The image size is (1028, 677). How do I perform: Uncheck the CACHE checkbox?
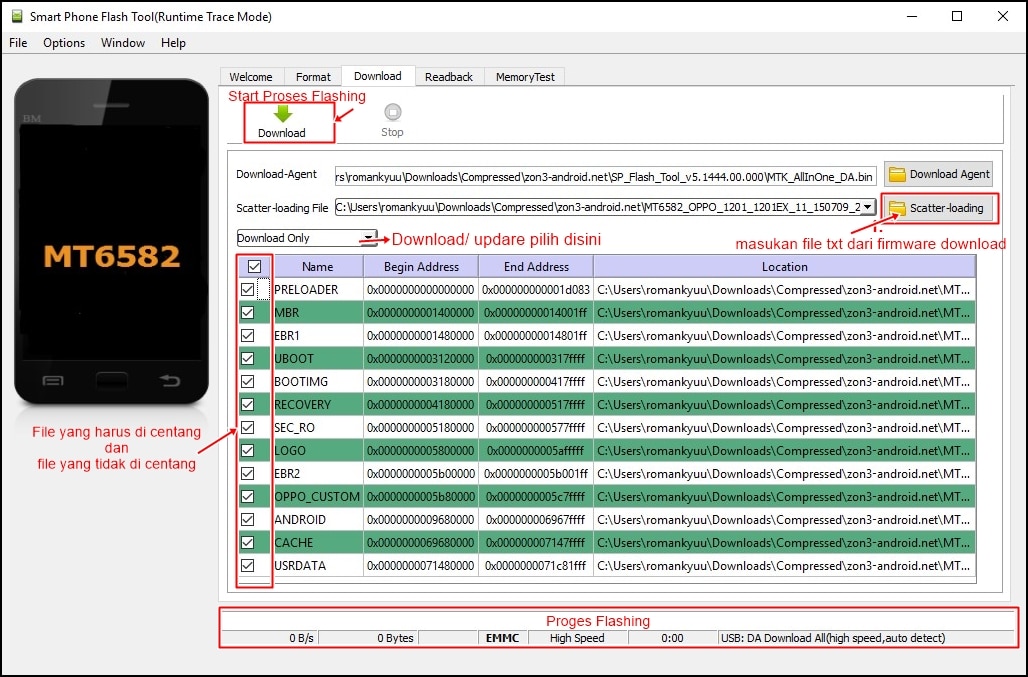(x=248, y=543)
